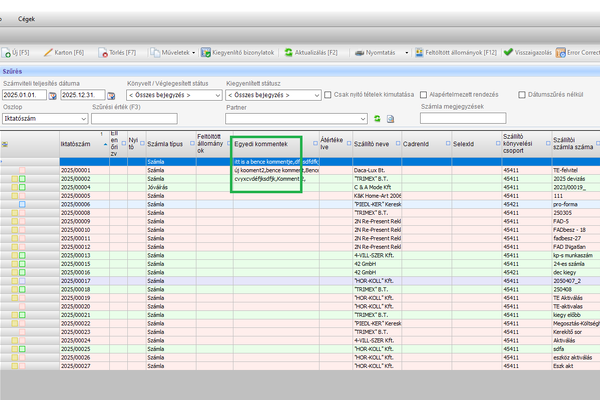Click the 45421 cell in row 2025/00016

527,272
